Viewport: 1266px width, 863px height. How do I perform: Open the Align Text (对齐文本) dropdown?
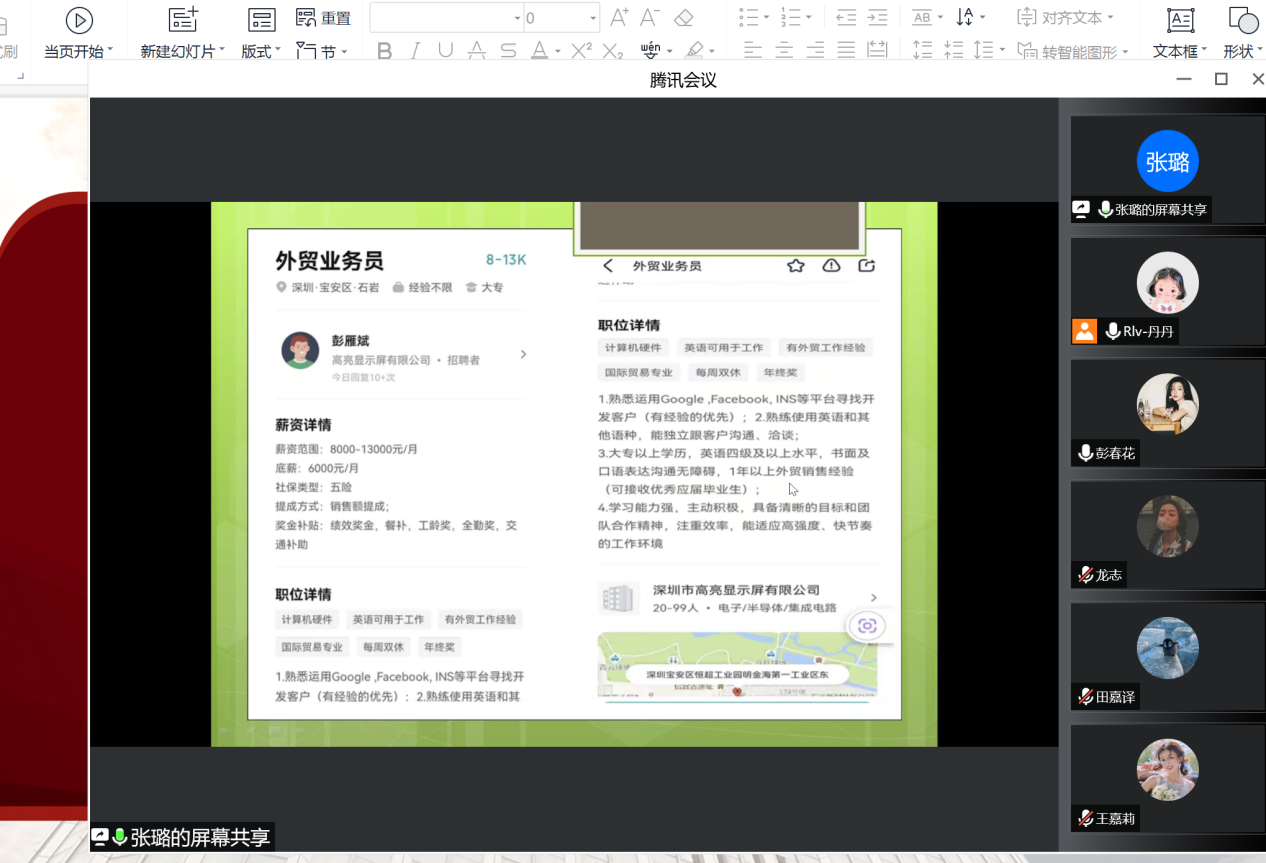click(x=1064, y=18)
